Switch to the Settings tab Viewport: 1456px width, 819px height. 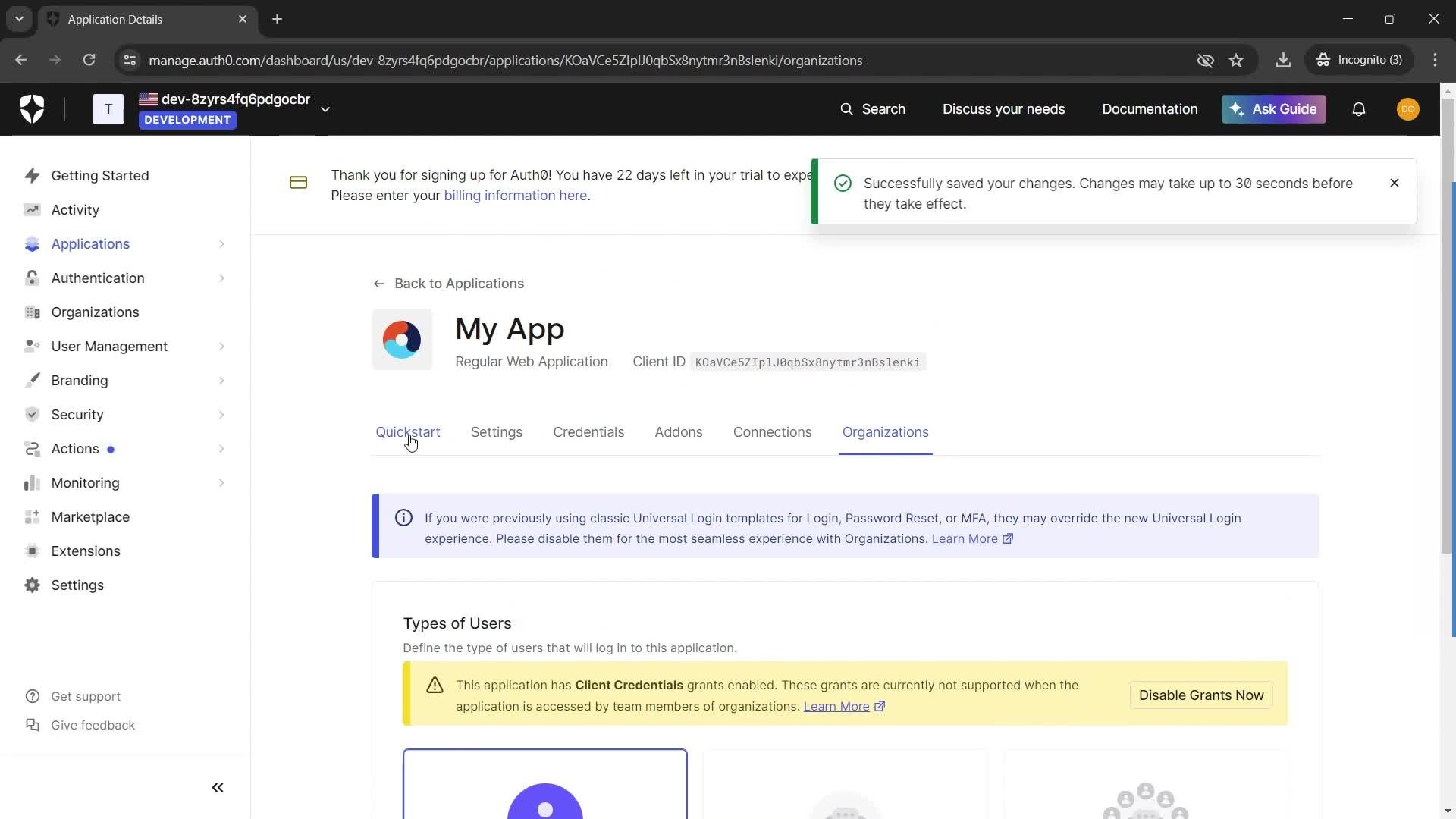click(497, 432)
